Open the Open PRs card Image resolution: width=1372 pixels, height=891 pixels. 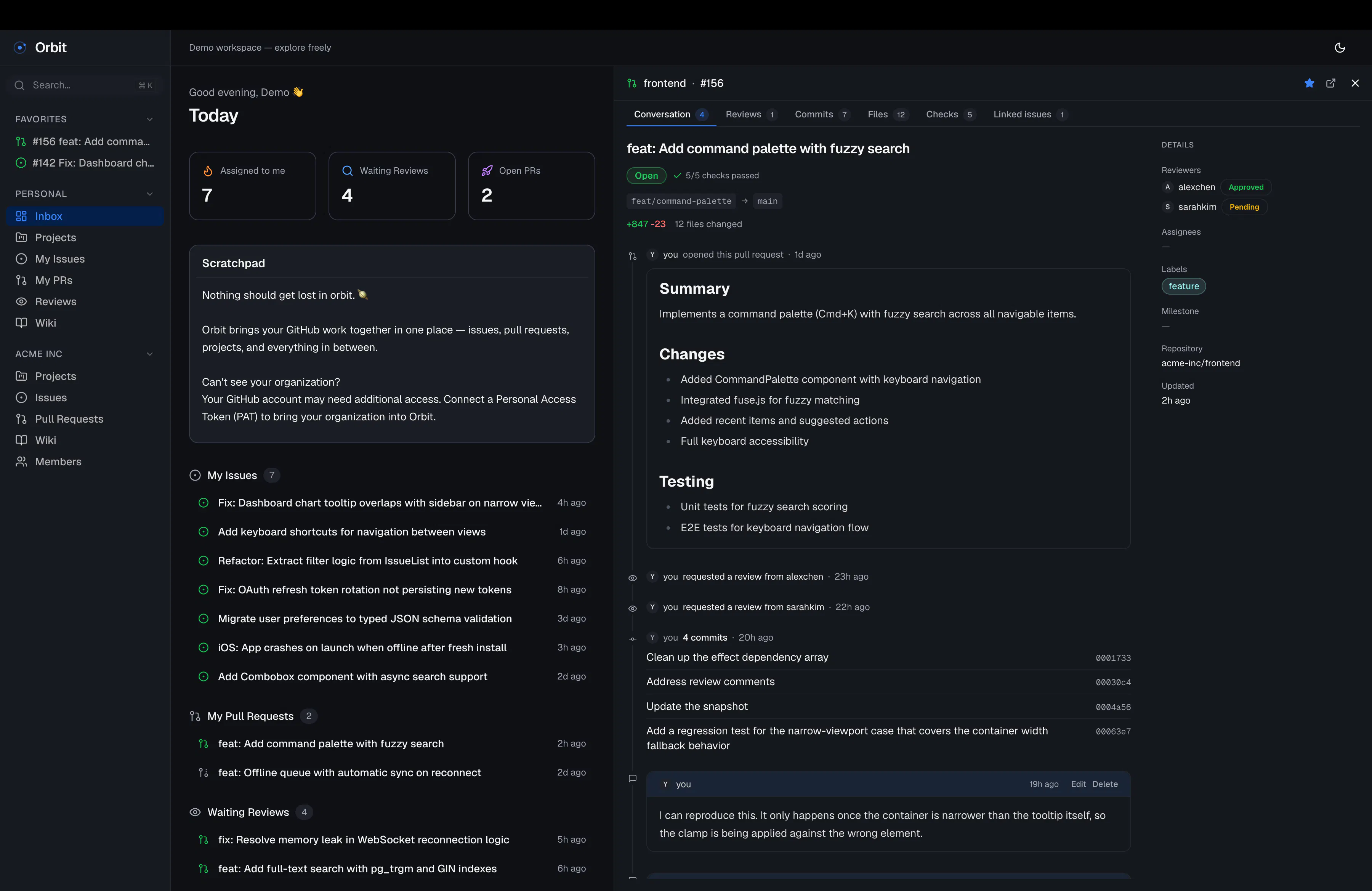(x=532, y=186)
